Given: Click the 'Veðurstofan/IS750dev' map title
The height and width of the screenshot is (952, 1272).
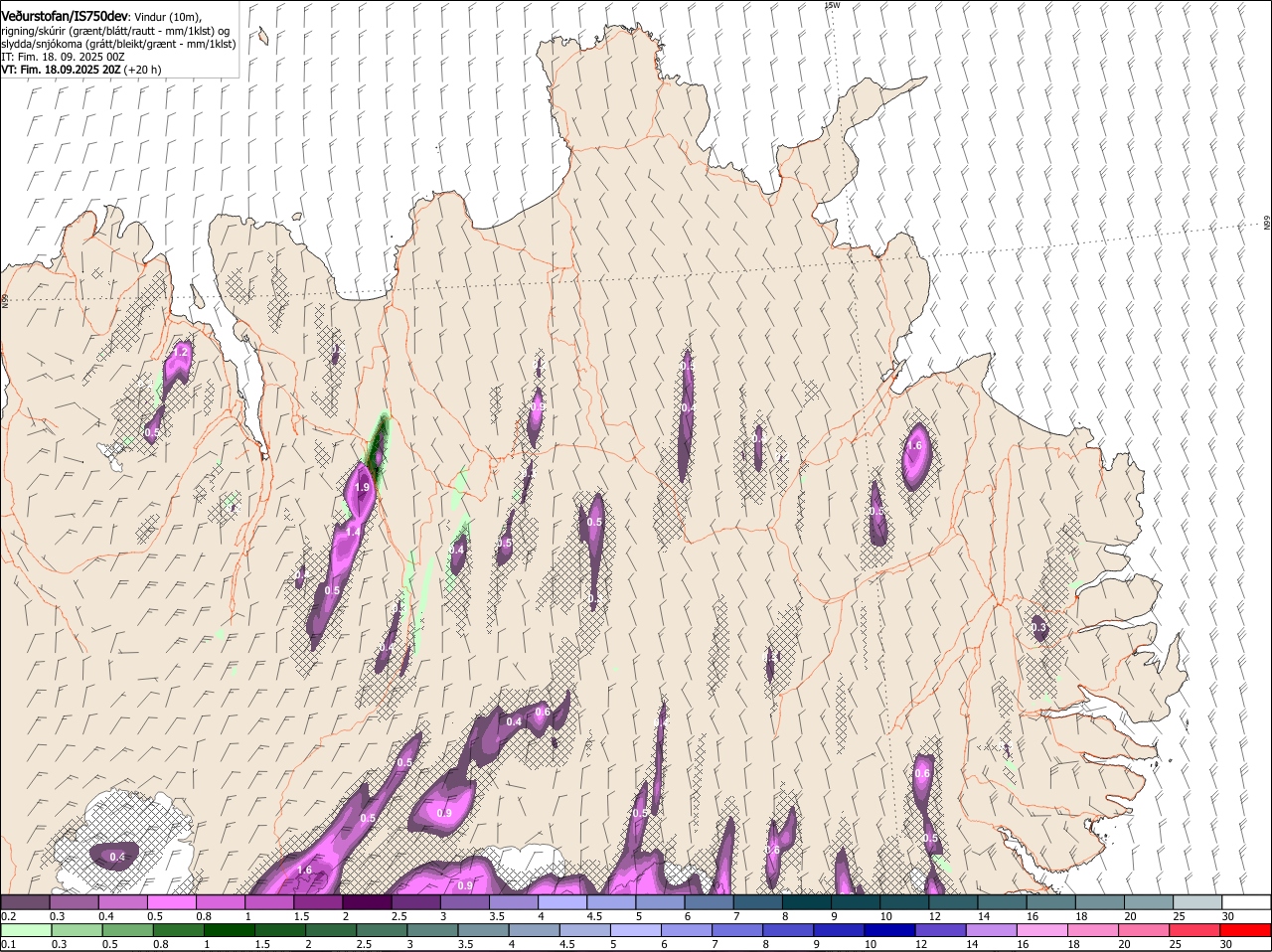Looking at the screenshot, I should click(x=64, y=16).
